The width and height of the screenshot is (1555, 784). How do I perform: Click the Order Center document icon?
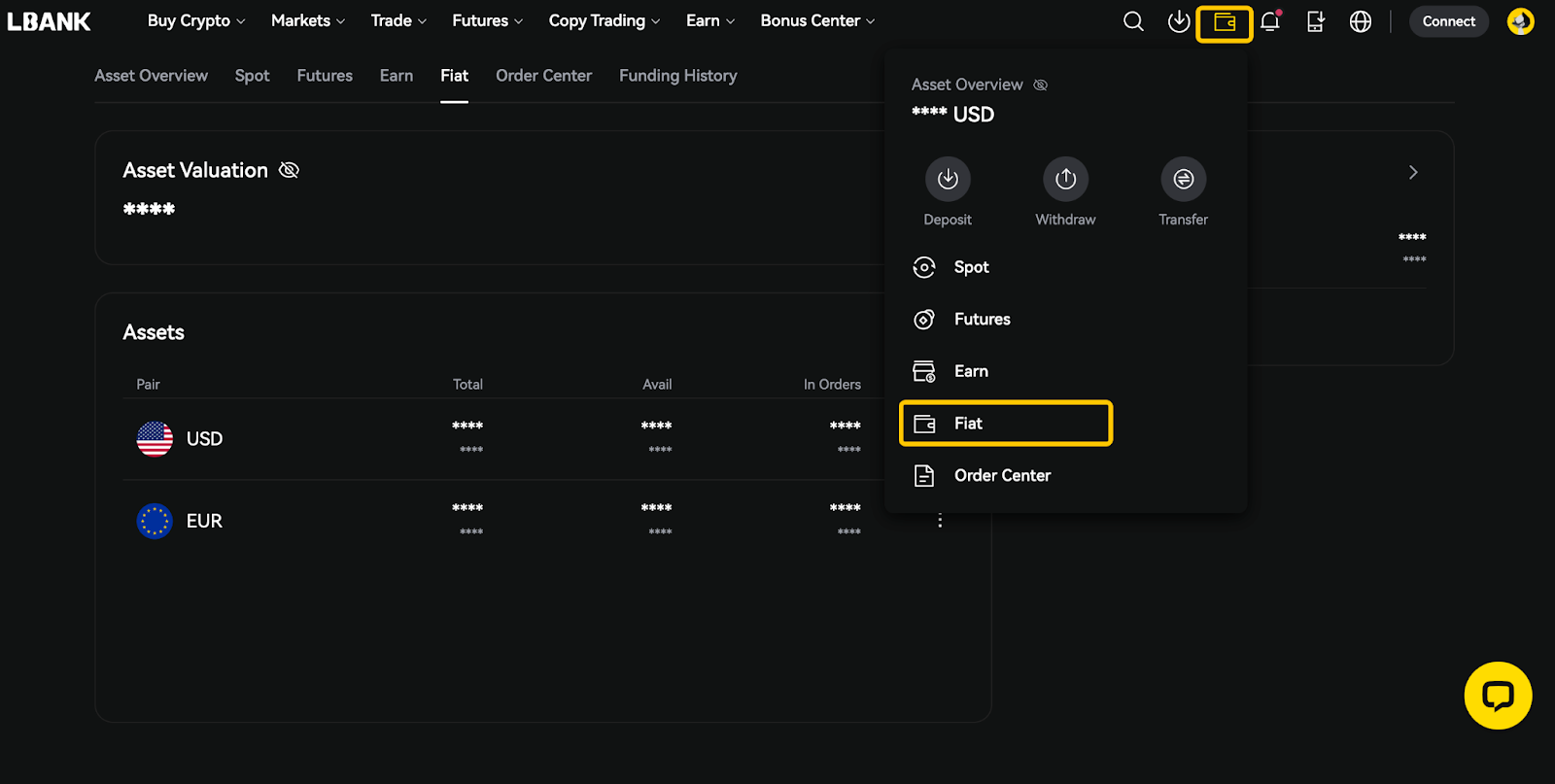pos(924,475)
